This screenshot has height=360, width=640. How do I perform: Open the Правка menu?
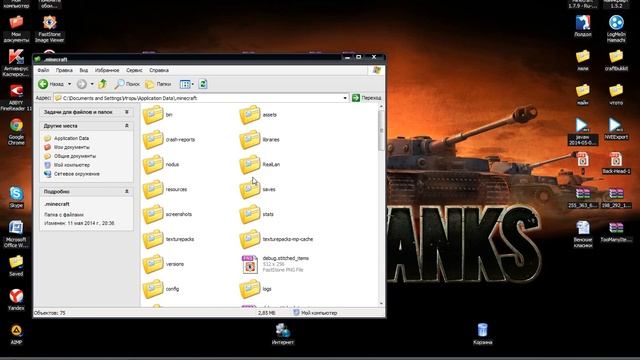pos(64,70)
